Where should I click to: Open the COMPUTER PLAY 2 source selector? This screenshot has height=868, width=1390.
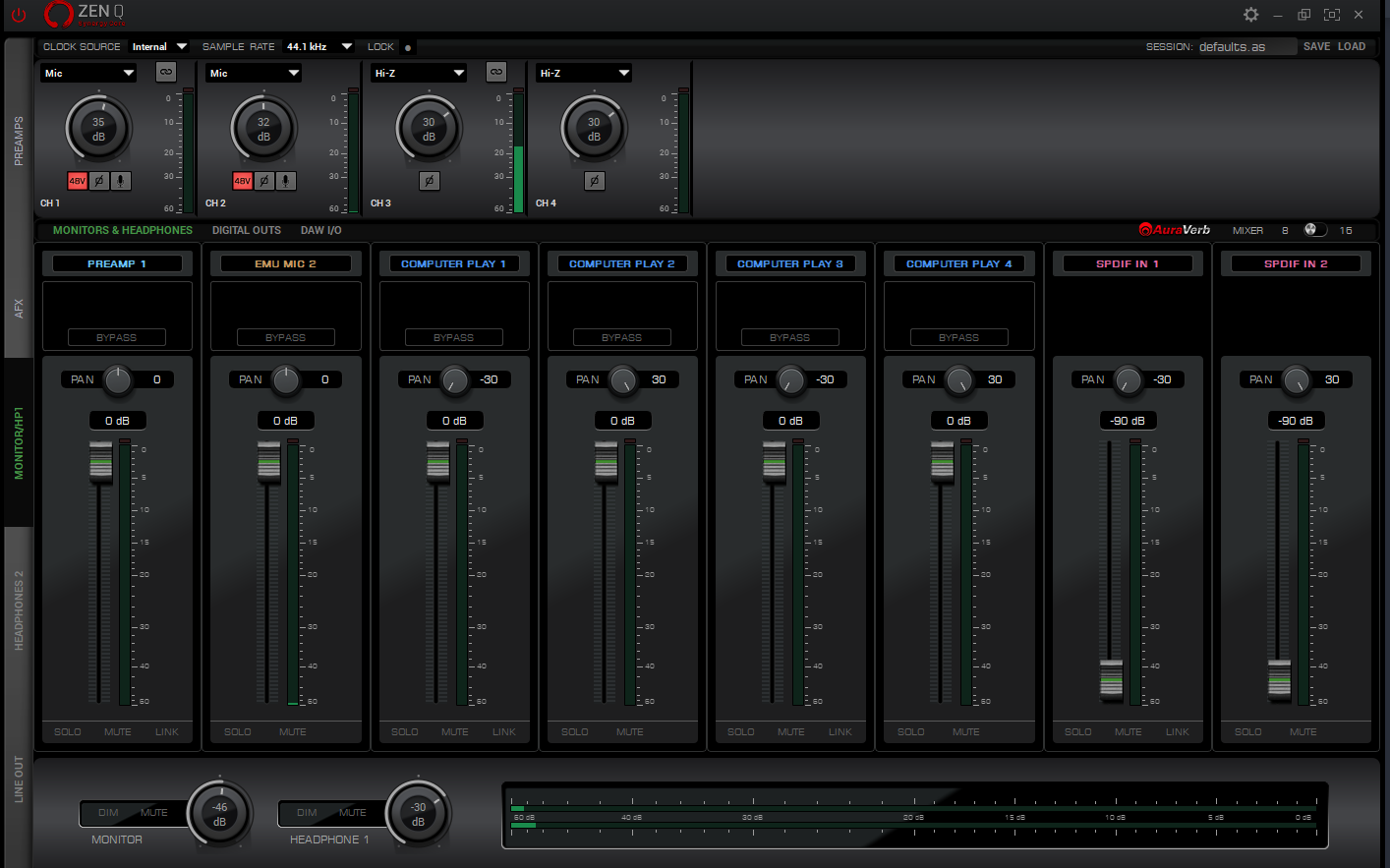622,263
